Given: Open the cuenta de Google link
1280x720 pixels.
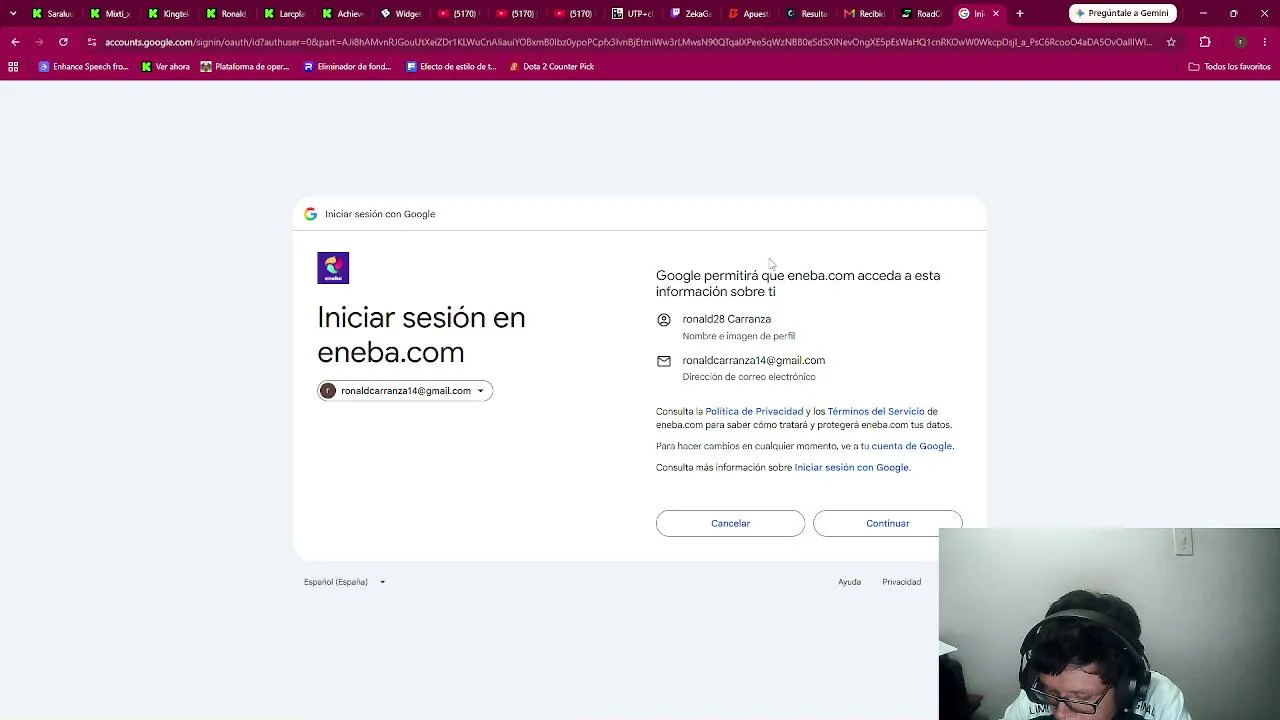Looking at the screenshot, I should point(911,446).
